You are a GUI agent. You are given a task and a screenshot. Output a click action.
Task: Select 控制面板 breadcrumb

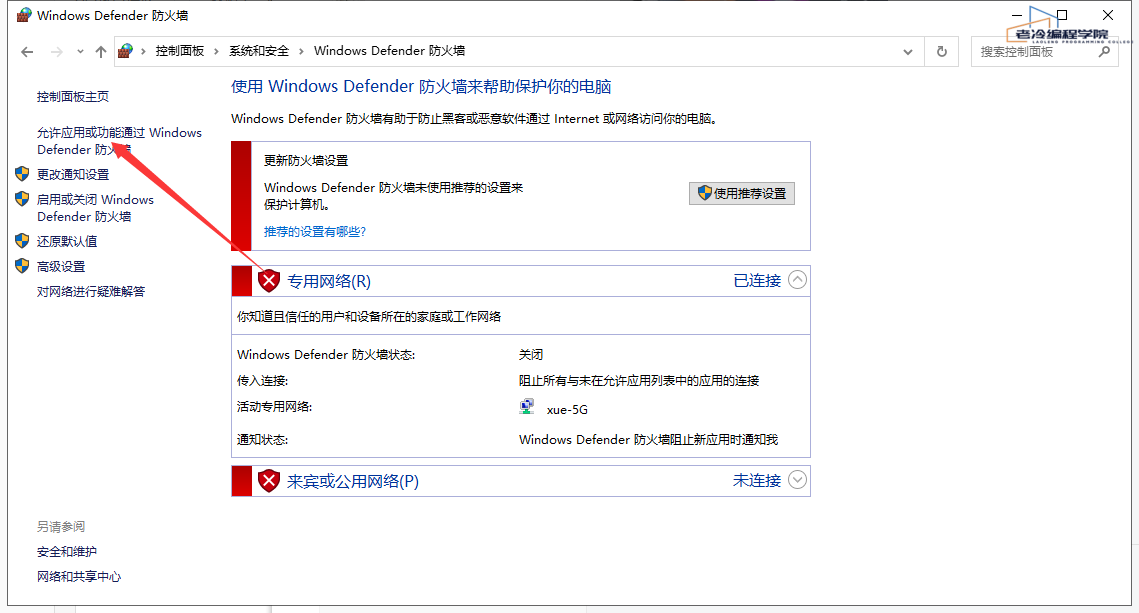pyautogui.click(x=179, y=51)
